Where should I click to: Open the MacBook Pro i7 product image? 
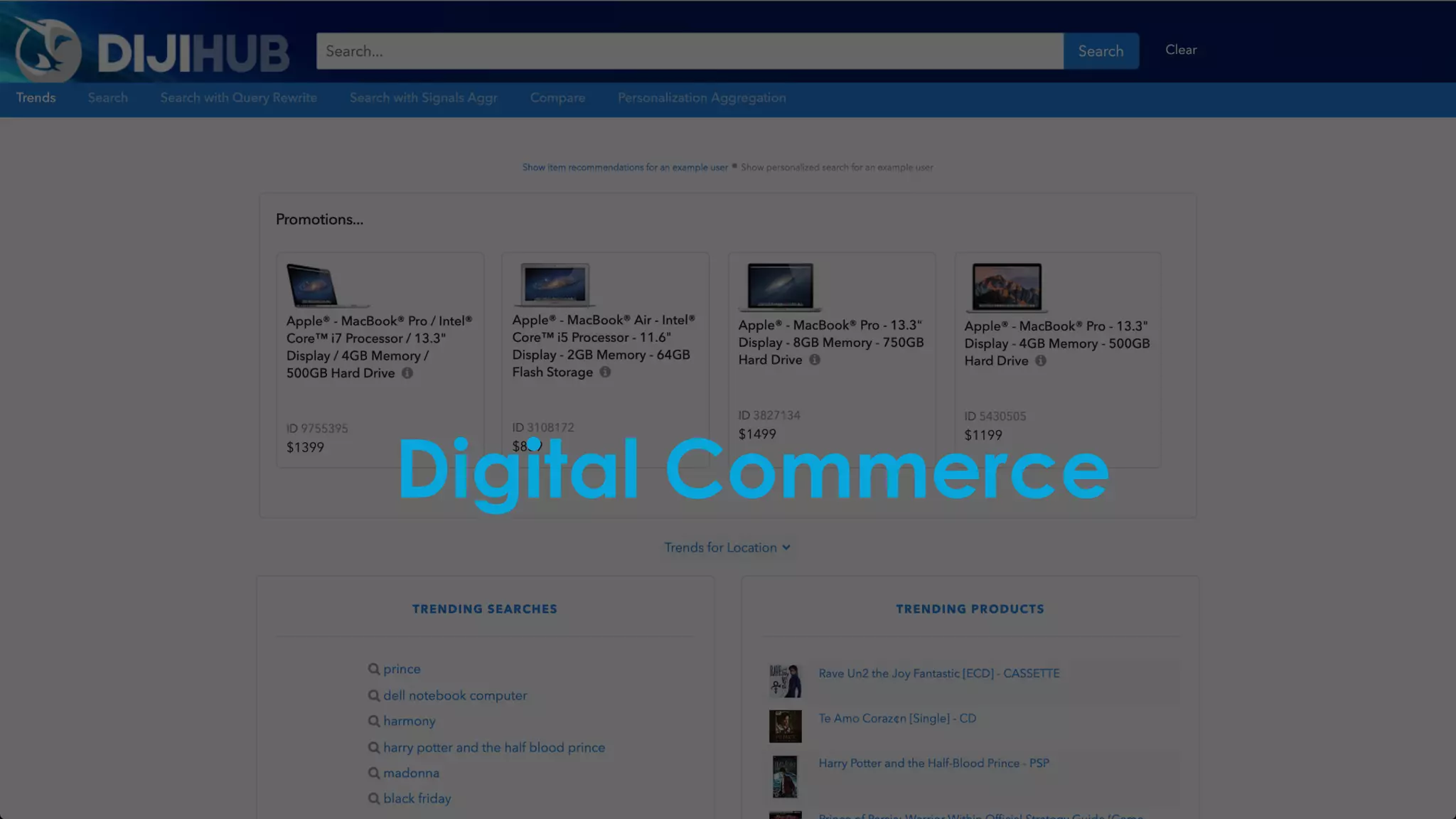click(x=328, y=285)
